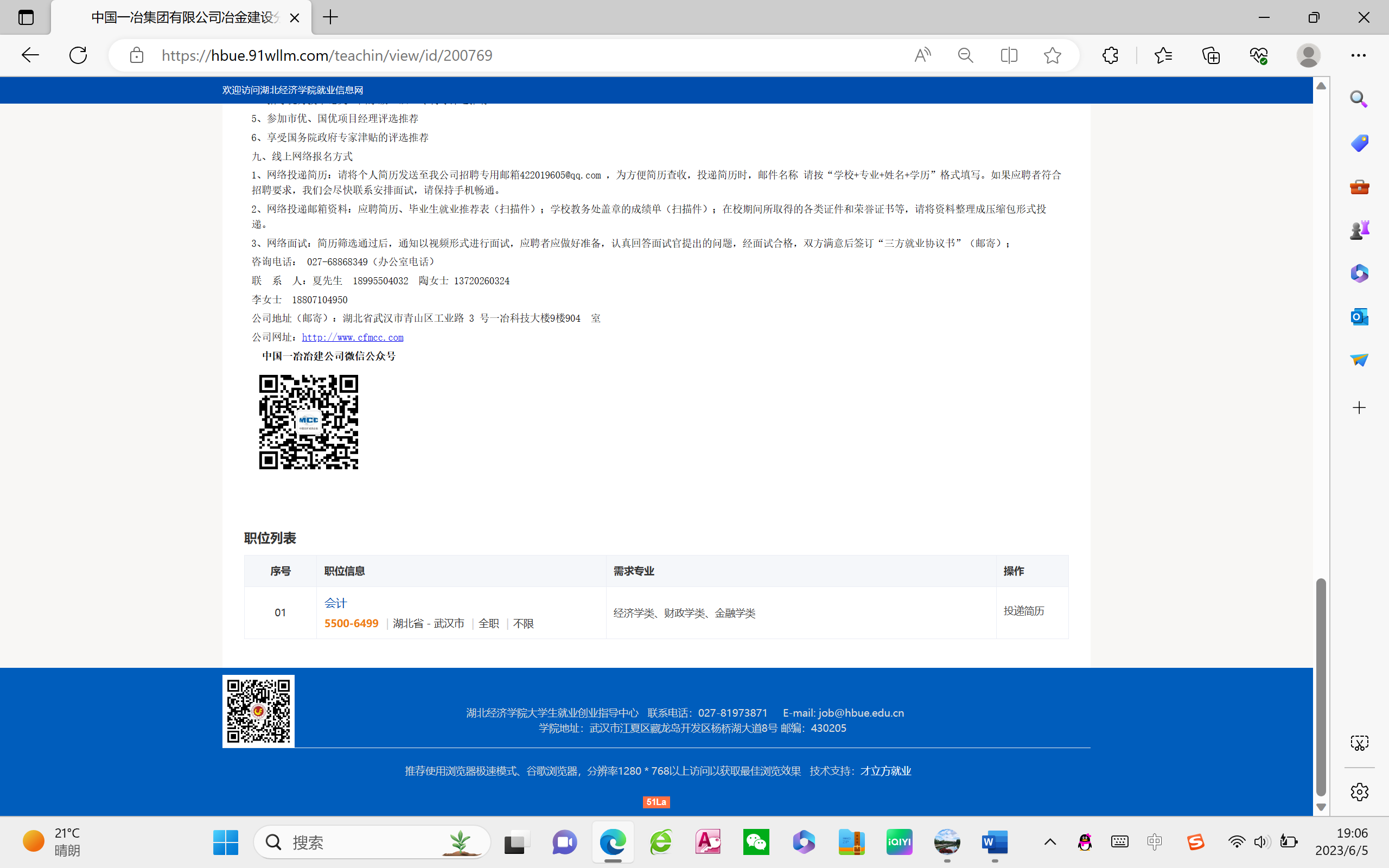Open Settings and more ellipsis menu
Image resolution: width=1389 pixels, height=868 pixels.
tap(1358, 55)
